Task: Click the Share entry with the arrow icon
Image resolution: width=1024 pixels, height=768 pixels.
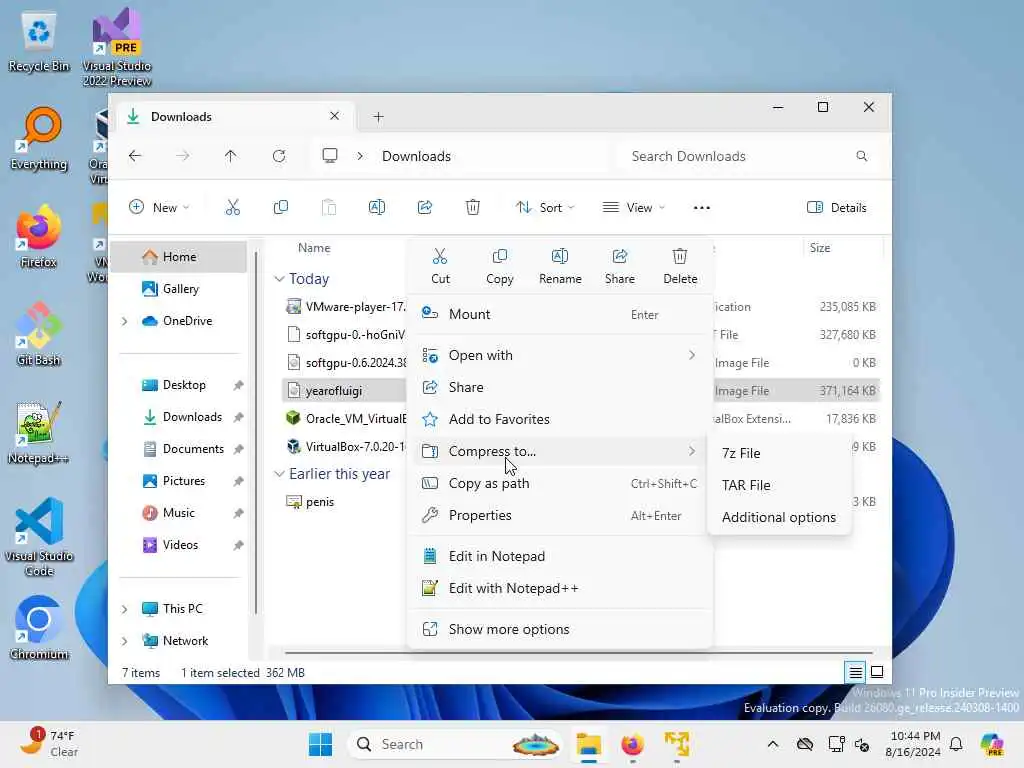Action: point(560,387)
